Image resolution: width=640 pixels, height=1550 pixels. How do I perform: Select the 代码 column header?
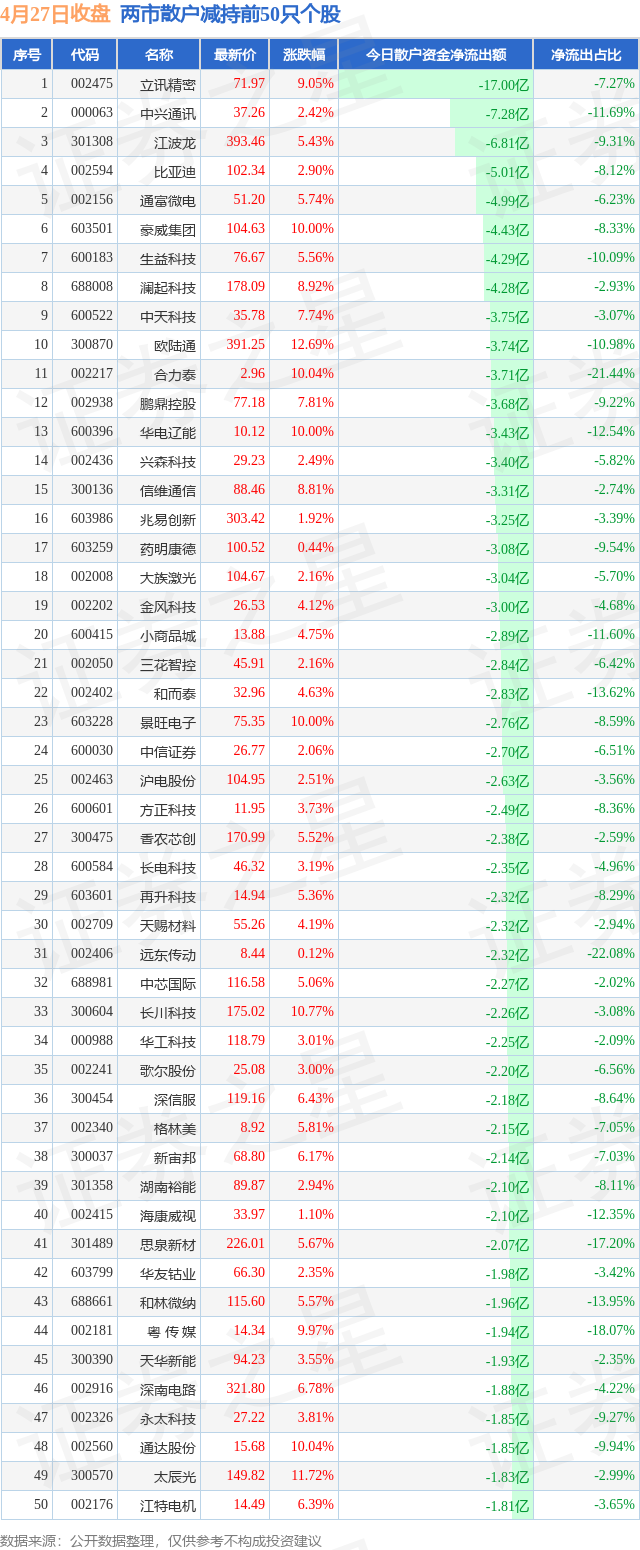tap(85, 55)
